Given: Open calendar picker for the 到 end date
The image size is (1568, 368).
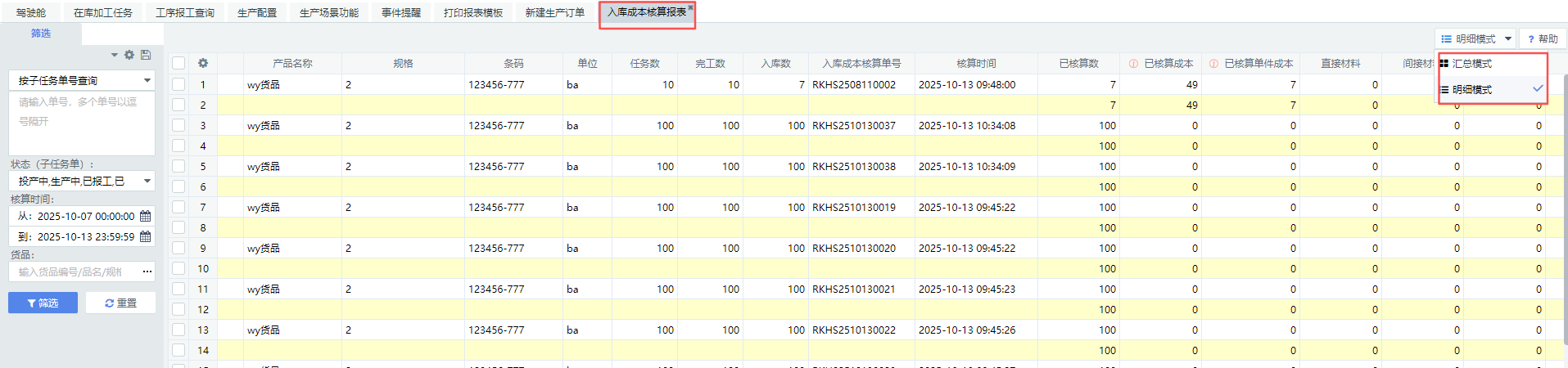Looking at the screenshot, I should coord(146,237).
